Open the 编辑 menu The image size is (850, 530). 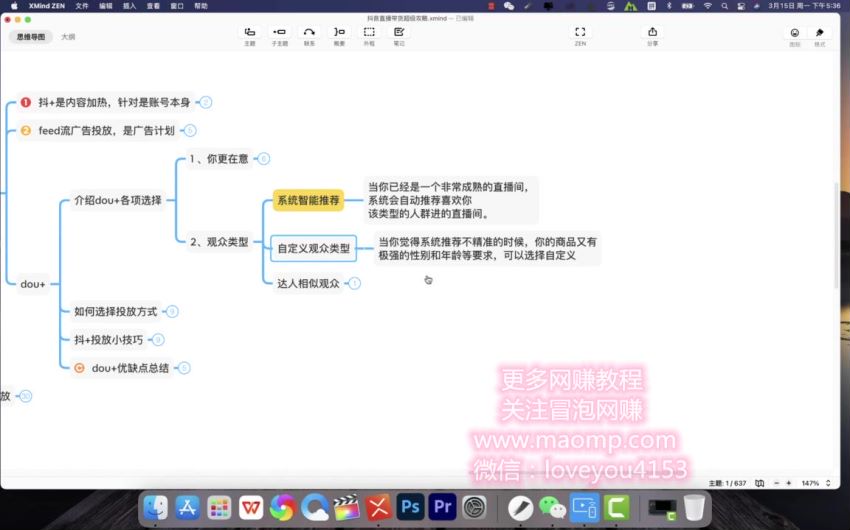tap(106, 6)
